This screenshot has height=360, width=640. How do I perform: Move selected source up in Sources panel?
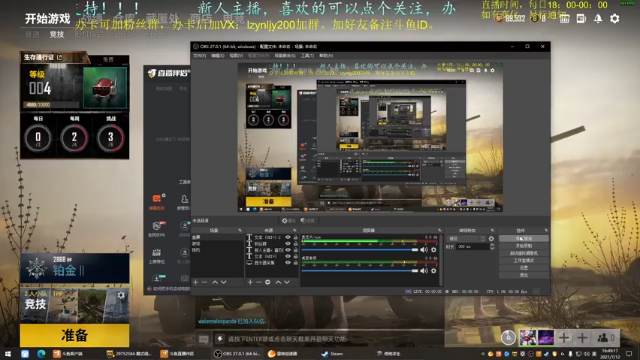[278, 282]
